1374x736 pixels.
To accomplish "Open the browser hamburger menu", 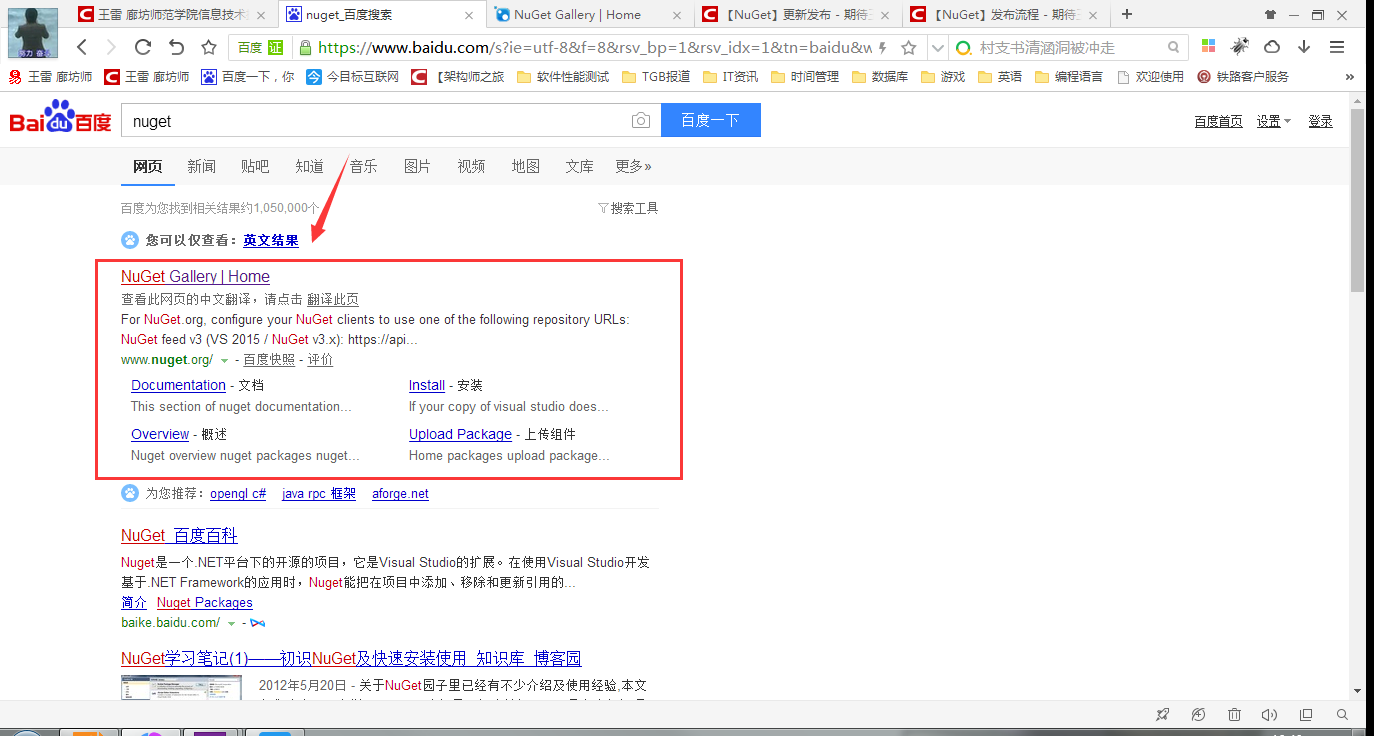I will click(x=1337, y=47).
